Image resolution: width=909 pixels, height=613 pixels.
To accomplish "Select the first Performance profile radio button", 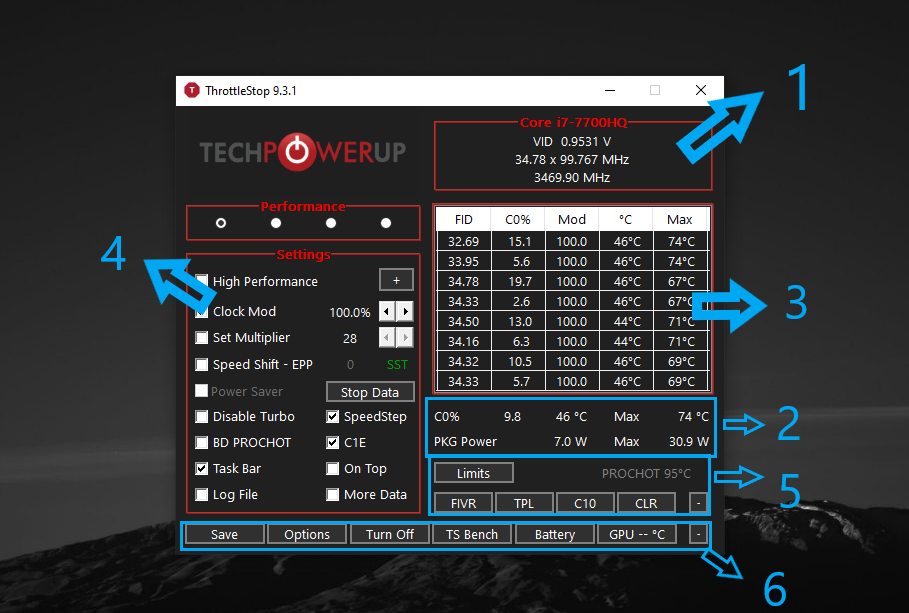I will (x=221, y=223).
